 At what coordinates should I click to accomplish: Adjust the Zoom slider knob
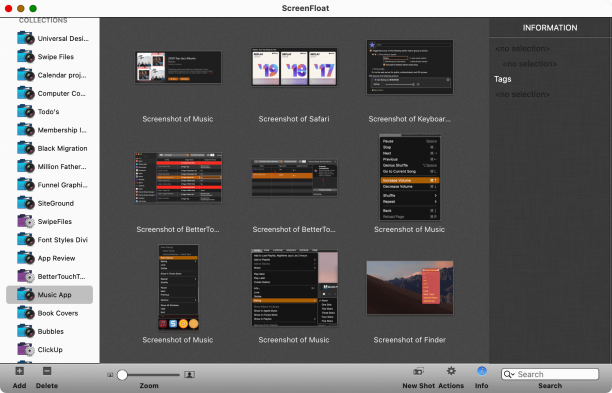coord(122,375)
